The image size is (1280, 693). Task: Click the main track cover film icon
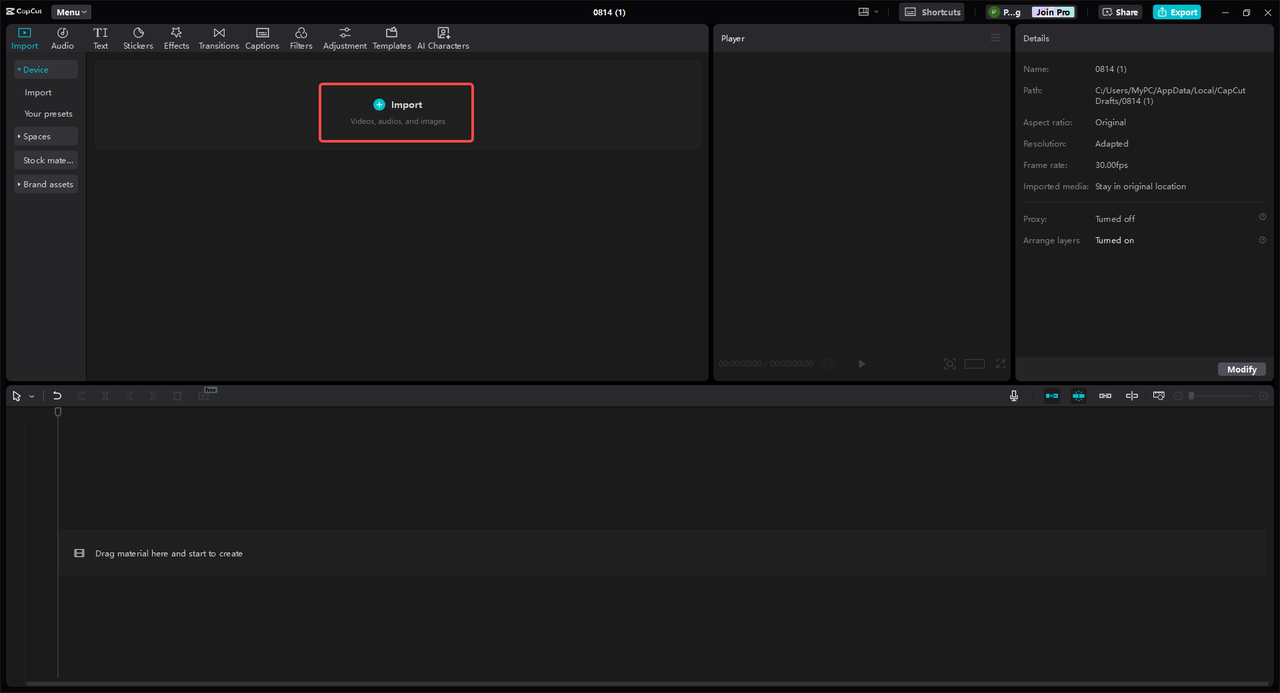coord(79,553)
